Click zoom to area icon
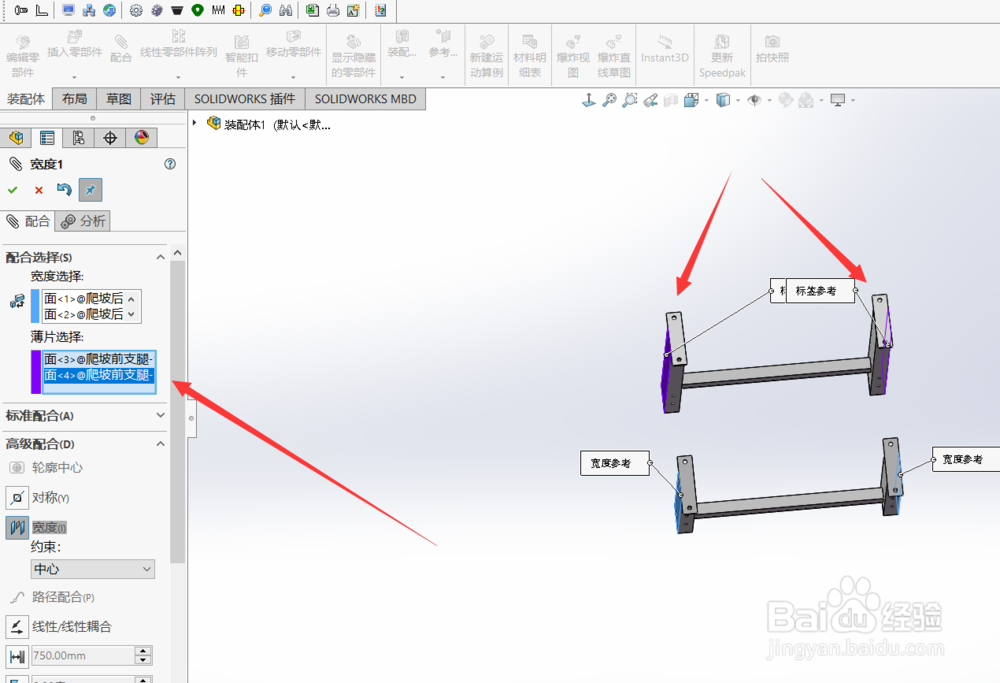This screenshot has height=683, width=1000. coord(629,100)
